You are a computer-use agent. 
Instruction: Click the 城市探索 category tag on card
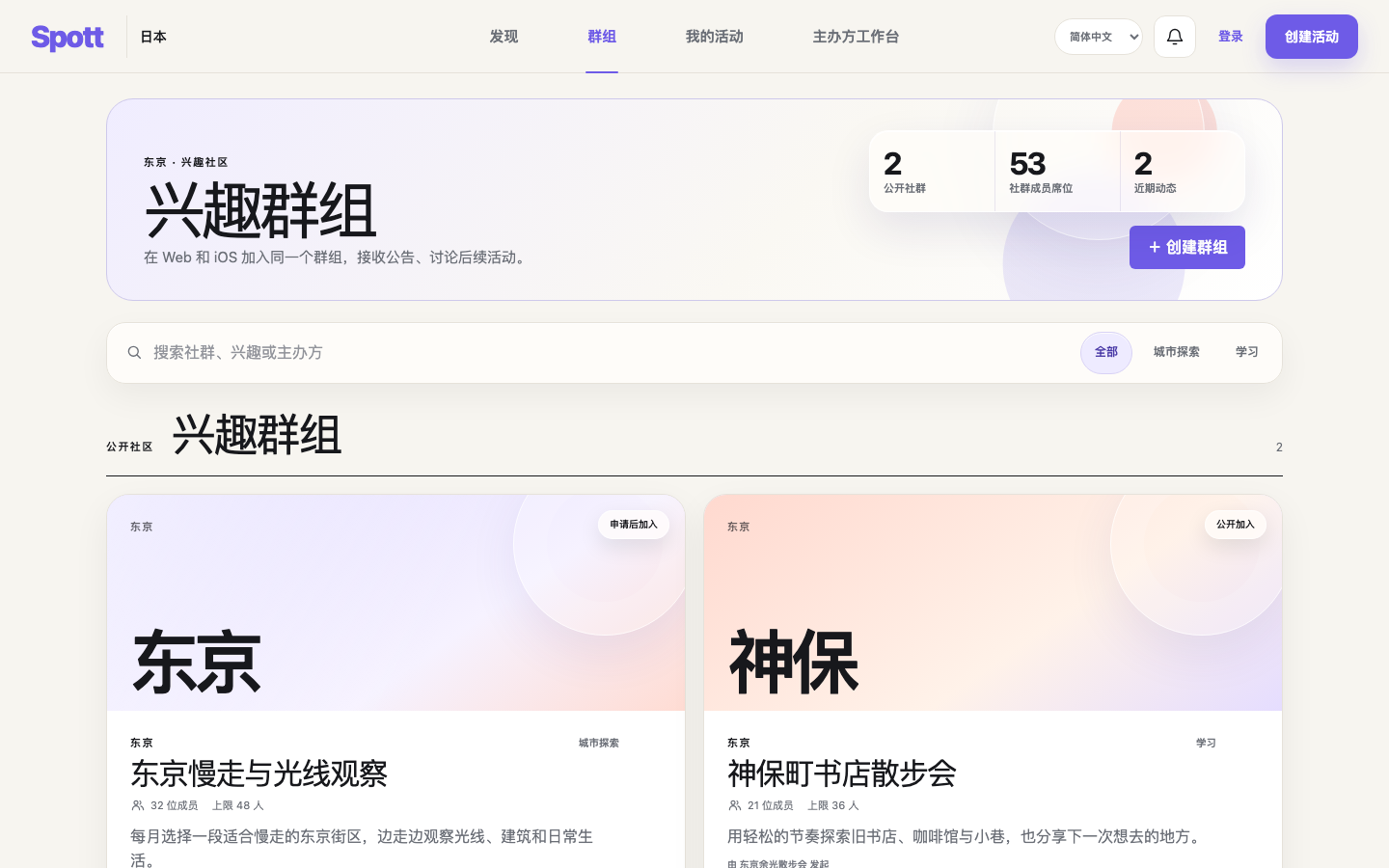pos(599,743)
